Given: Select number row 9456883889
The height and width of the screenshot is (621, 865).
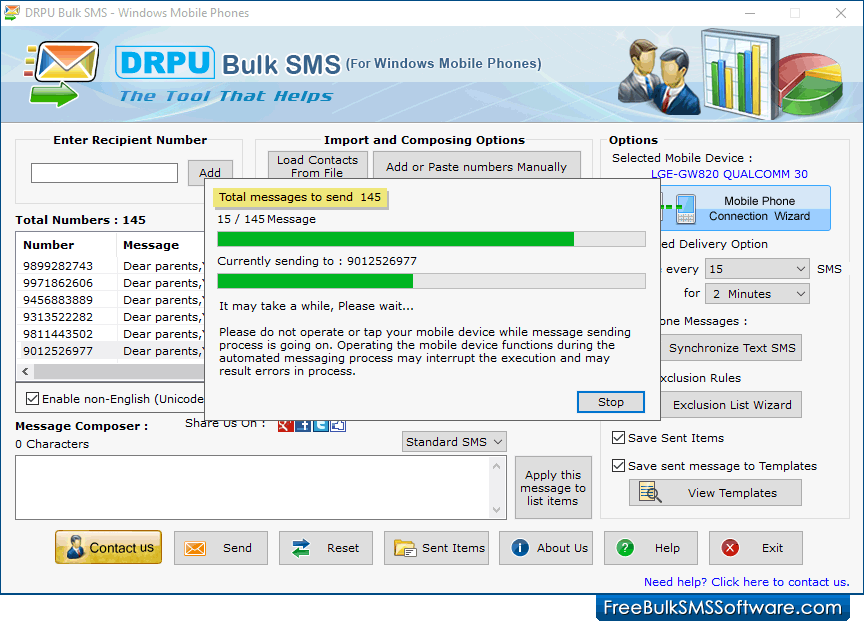Looking at the screenshot, I should tap(111, 300).
